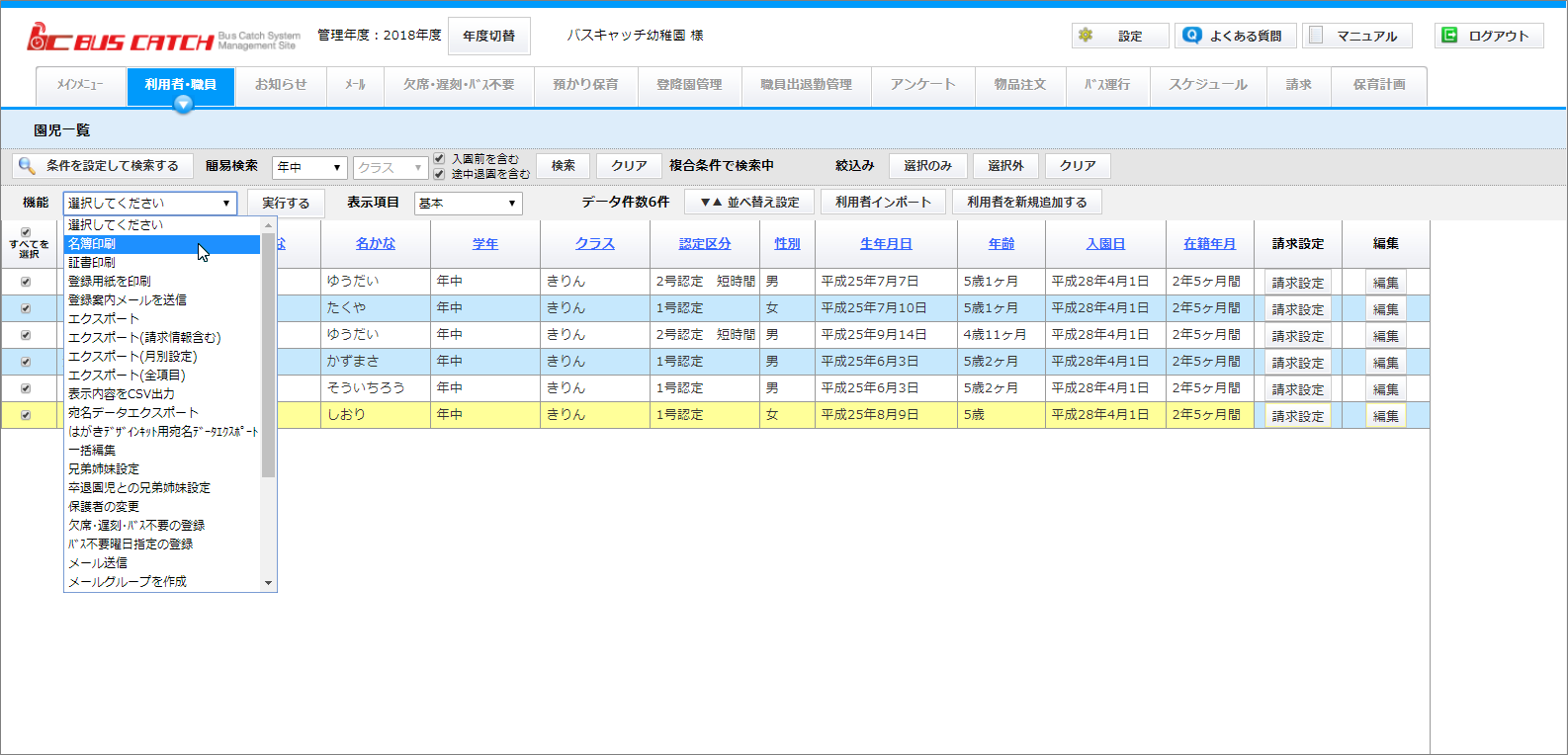Open the 預かり保育 tab

click(x=585, y=85)
